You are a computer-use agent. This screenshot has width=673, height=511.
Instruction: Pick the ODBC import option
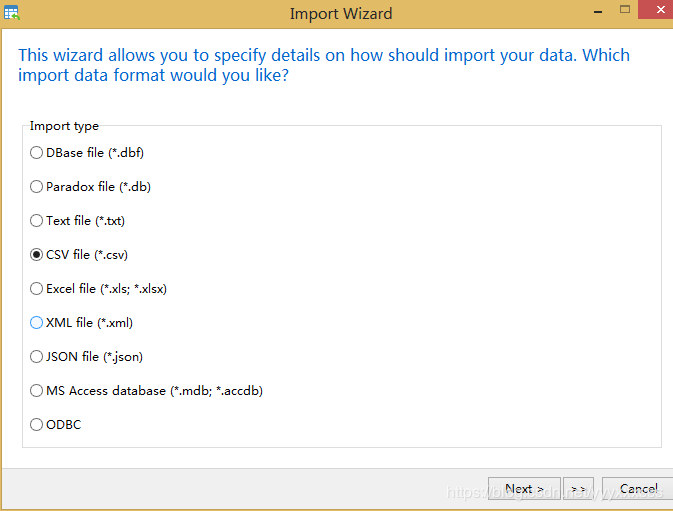(37, 425)
